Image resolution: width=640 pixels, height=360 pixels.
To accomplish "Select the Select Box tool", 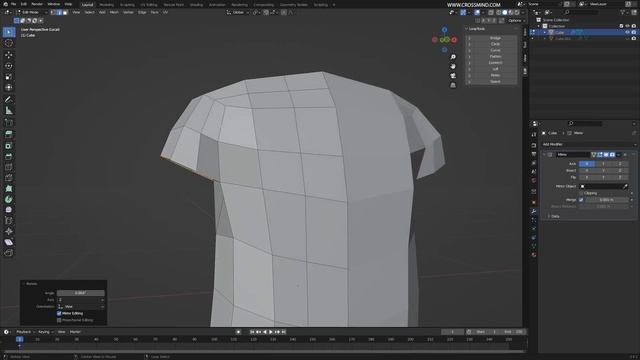I will pos(9,32).
